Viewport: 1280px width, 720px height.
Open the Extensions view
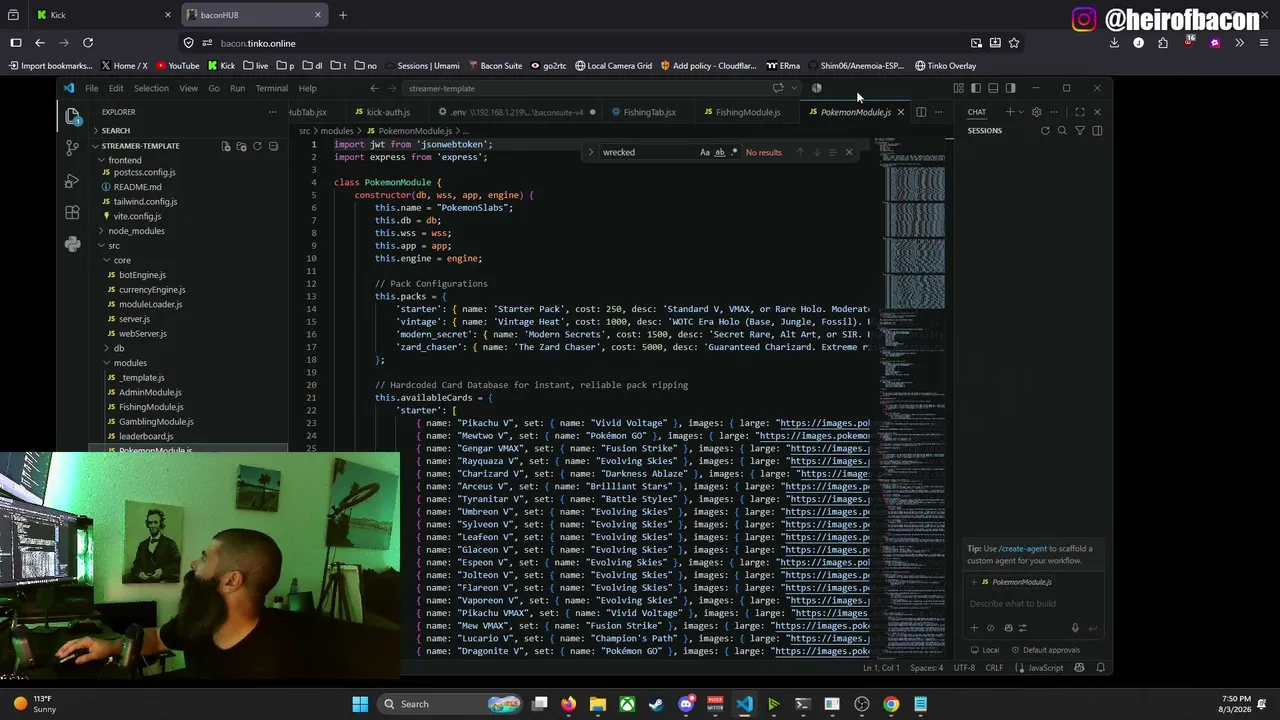(72, 212)
